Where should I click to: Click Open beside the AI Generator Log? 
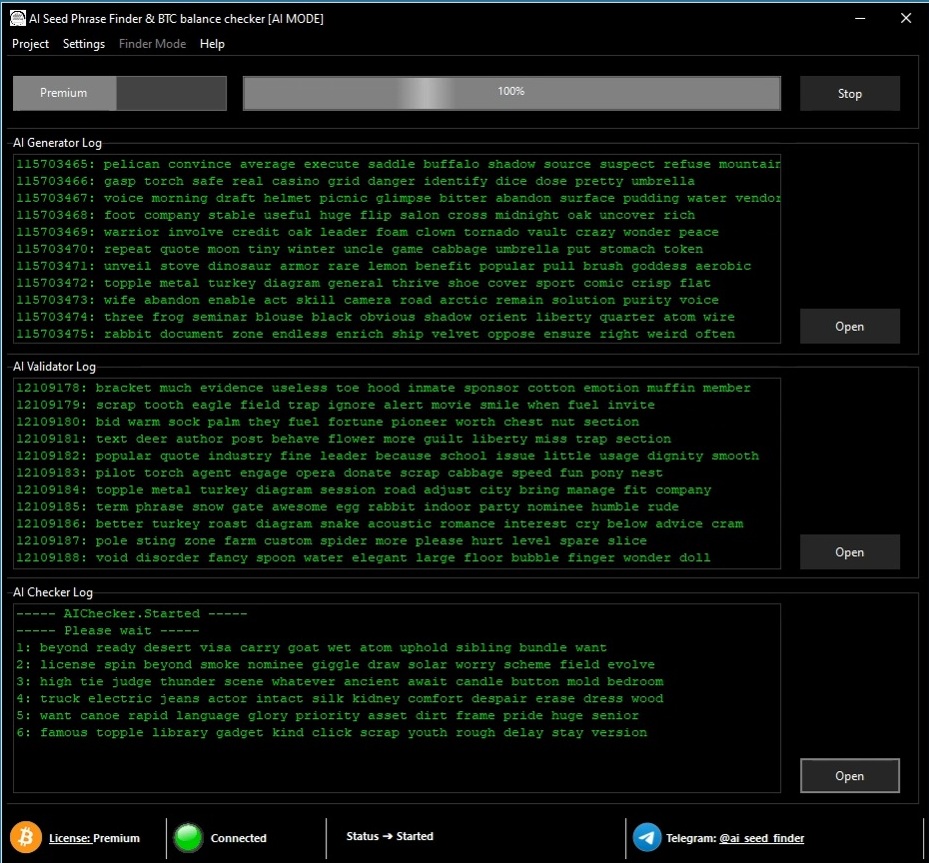[x=849, y=326]
